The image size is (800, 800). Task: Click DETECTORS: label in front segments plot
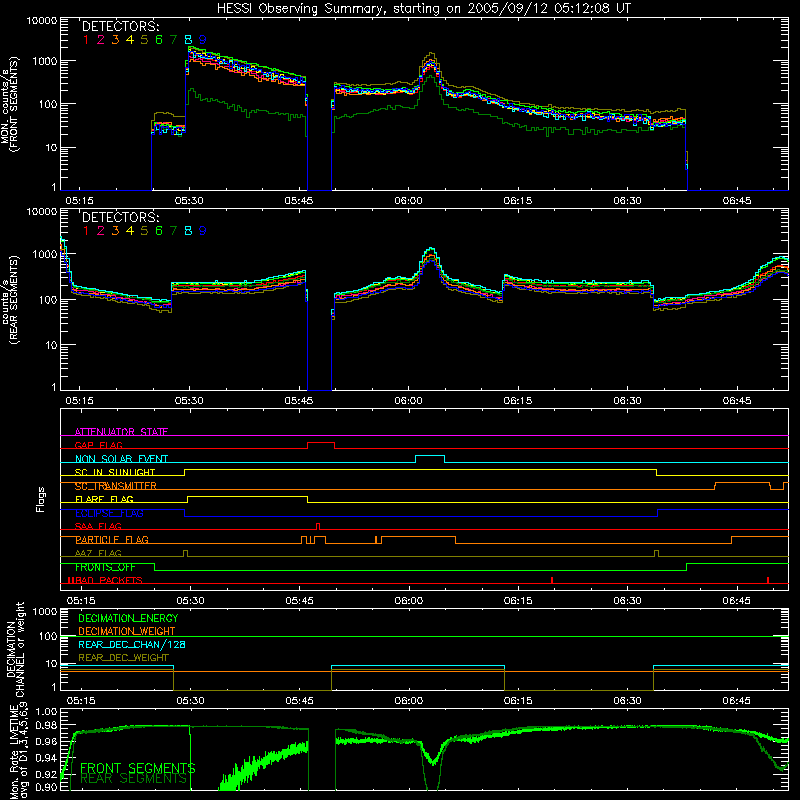tap(120, 27)
